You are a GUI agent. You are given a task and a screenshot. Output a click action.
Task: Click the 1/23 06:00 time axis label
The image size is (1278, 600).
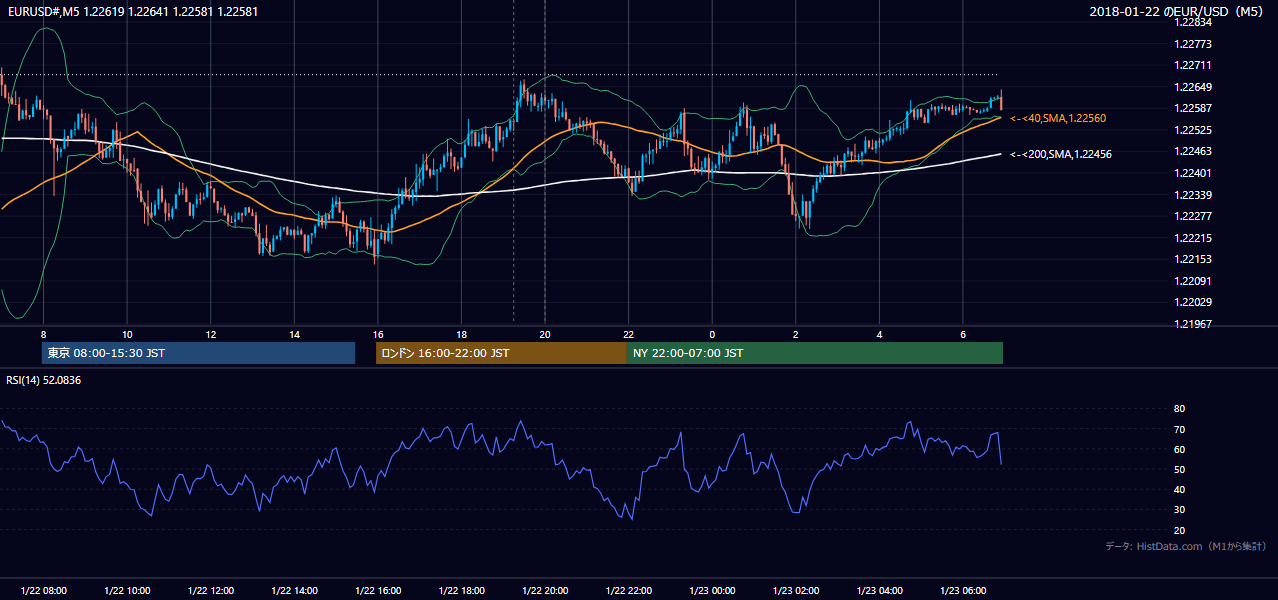[x=962, y=590]
